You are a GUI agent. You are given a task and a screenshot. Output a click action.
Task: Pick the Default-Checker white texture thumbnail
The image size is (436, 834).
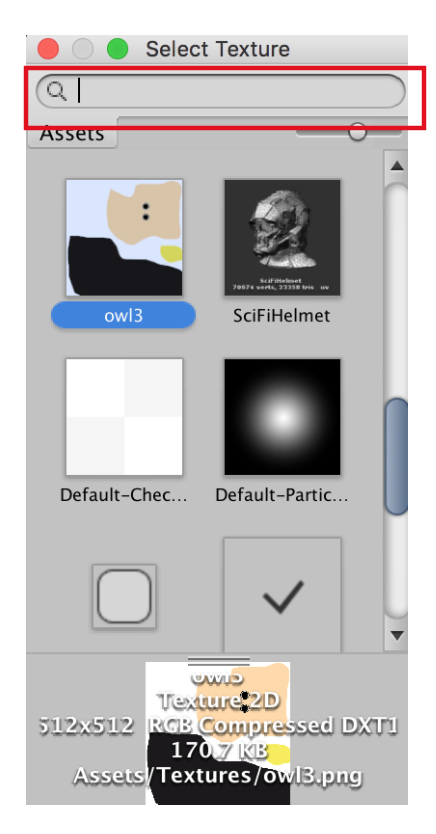pos(124,417)
